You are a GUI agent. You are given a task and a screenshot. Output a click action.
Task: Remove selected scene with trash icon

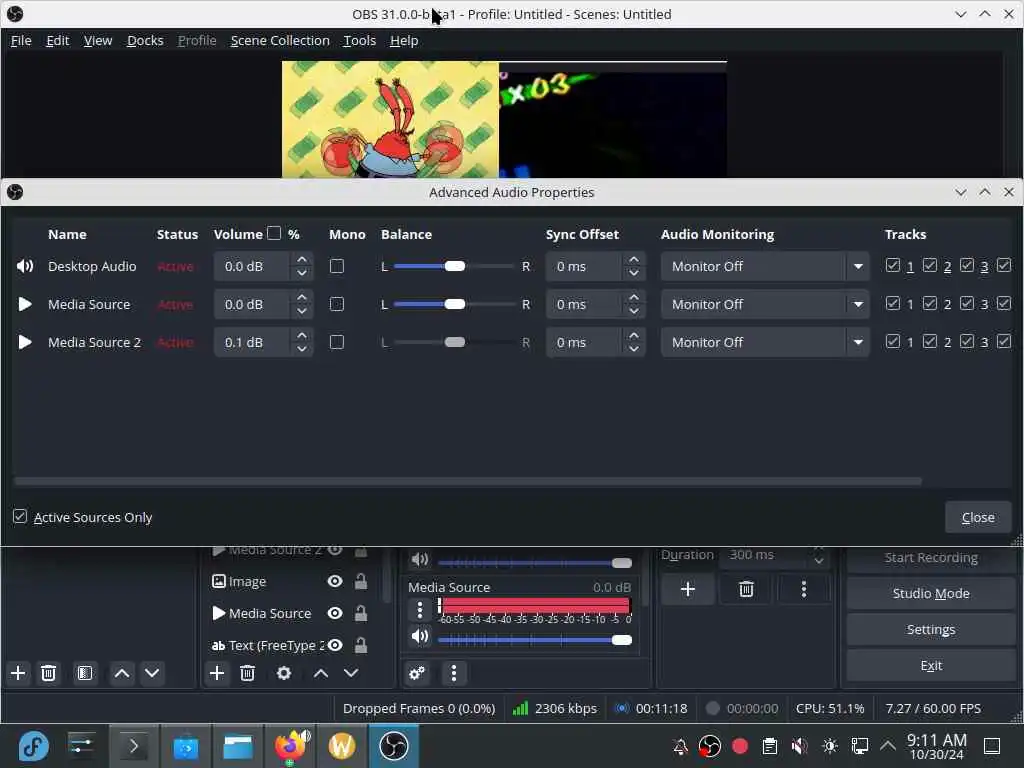(x=48, y=673)
